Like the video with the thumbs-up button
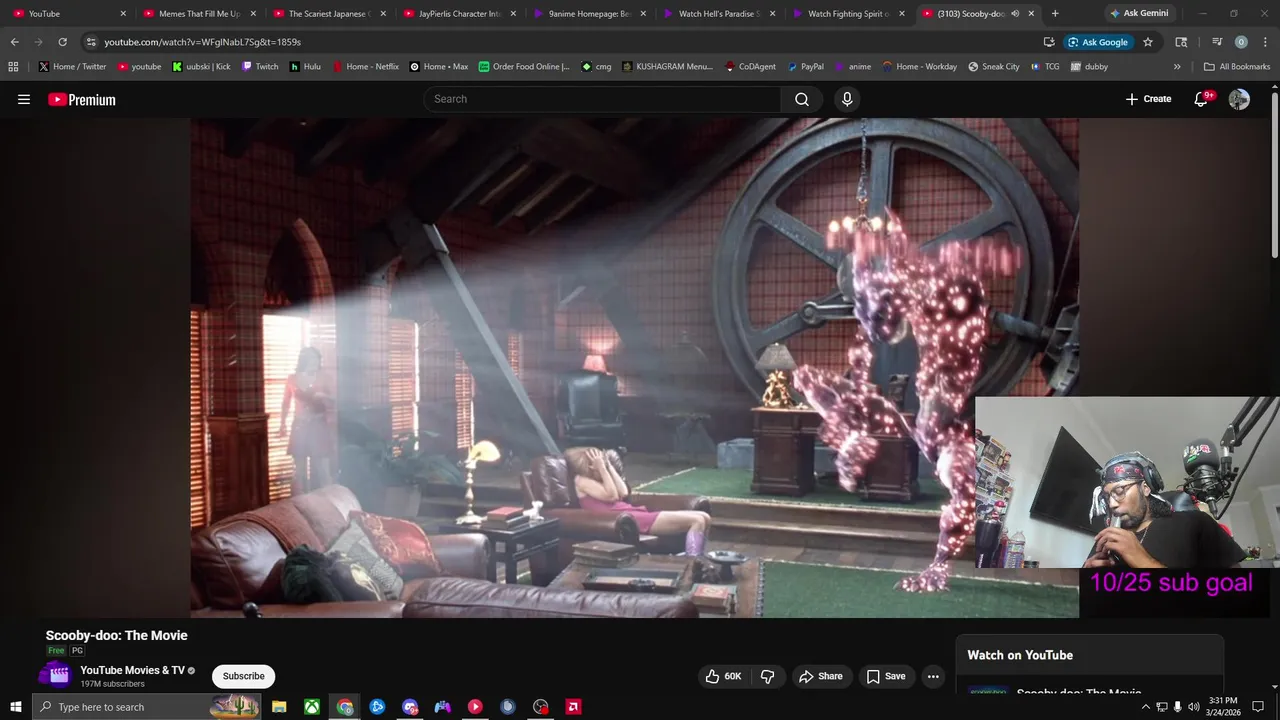Screen dimensions: 1280x720 click(x=723, y=676)
